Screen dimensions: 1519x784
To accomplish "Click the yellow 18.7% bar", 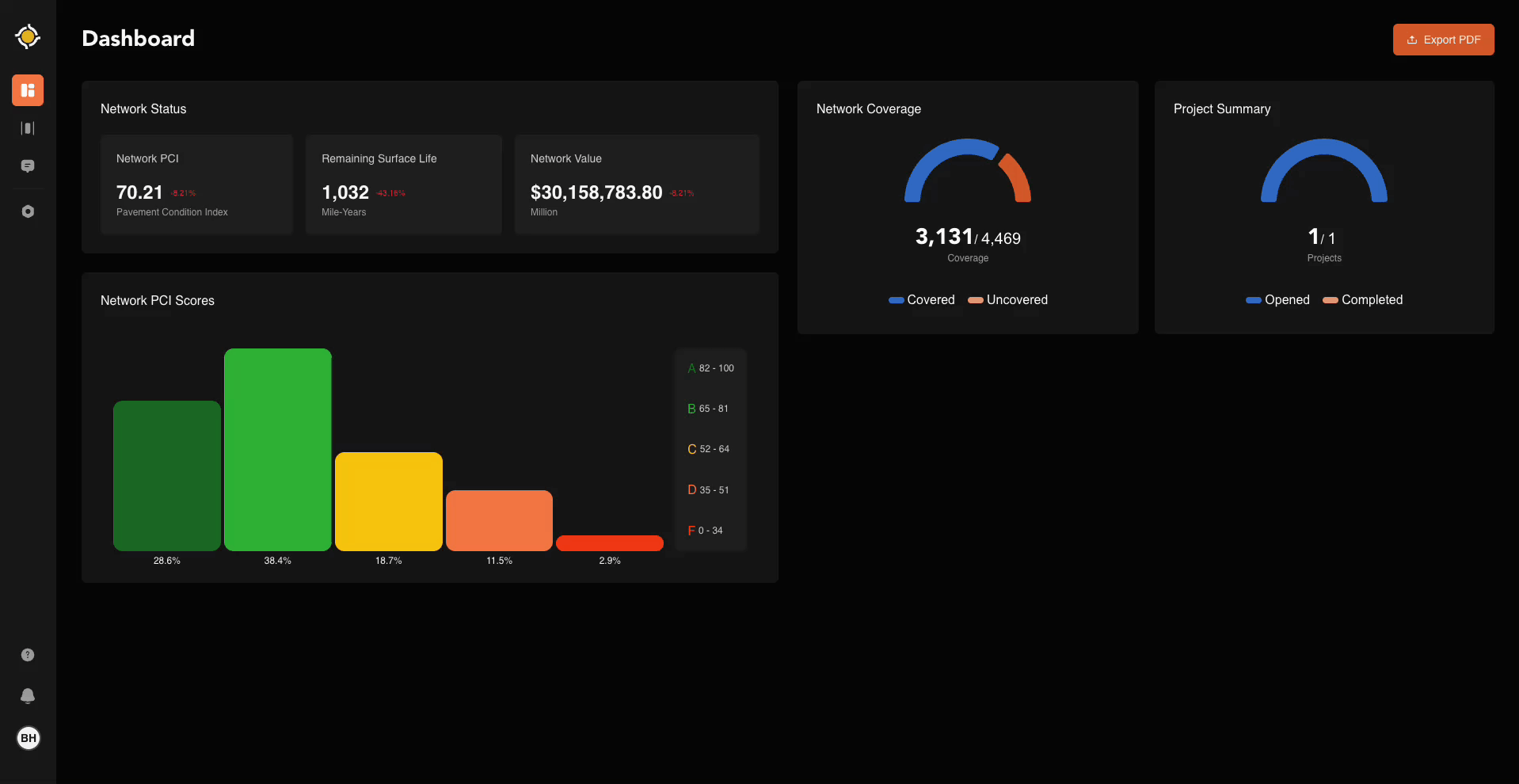I will (388, 501).
